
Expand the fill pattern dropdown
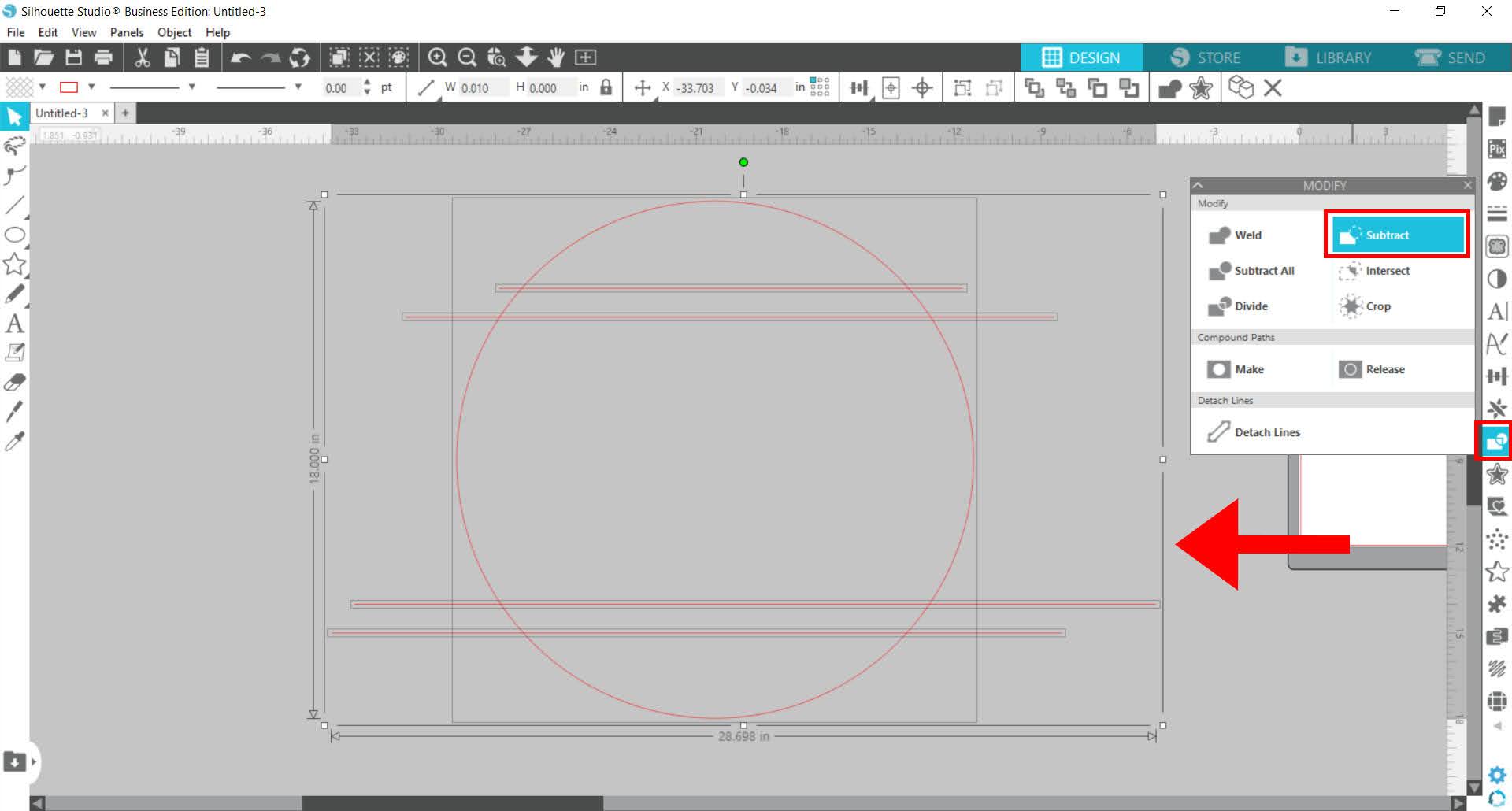coord(41,87)
